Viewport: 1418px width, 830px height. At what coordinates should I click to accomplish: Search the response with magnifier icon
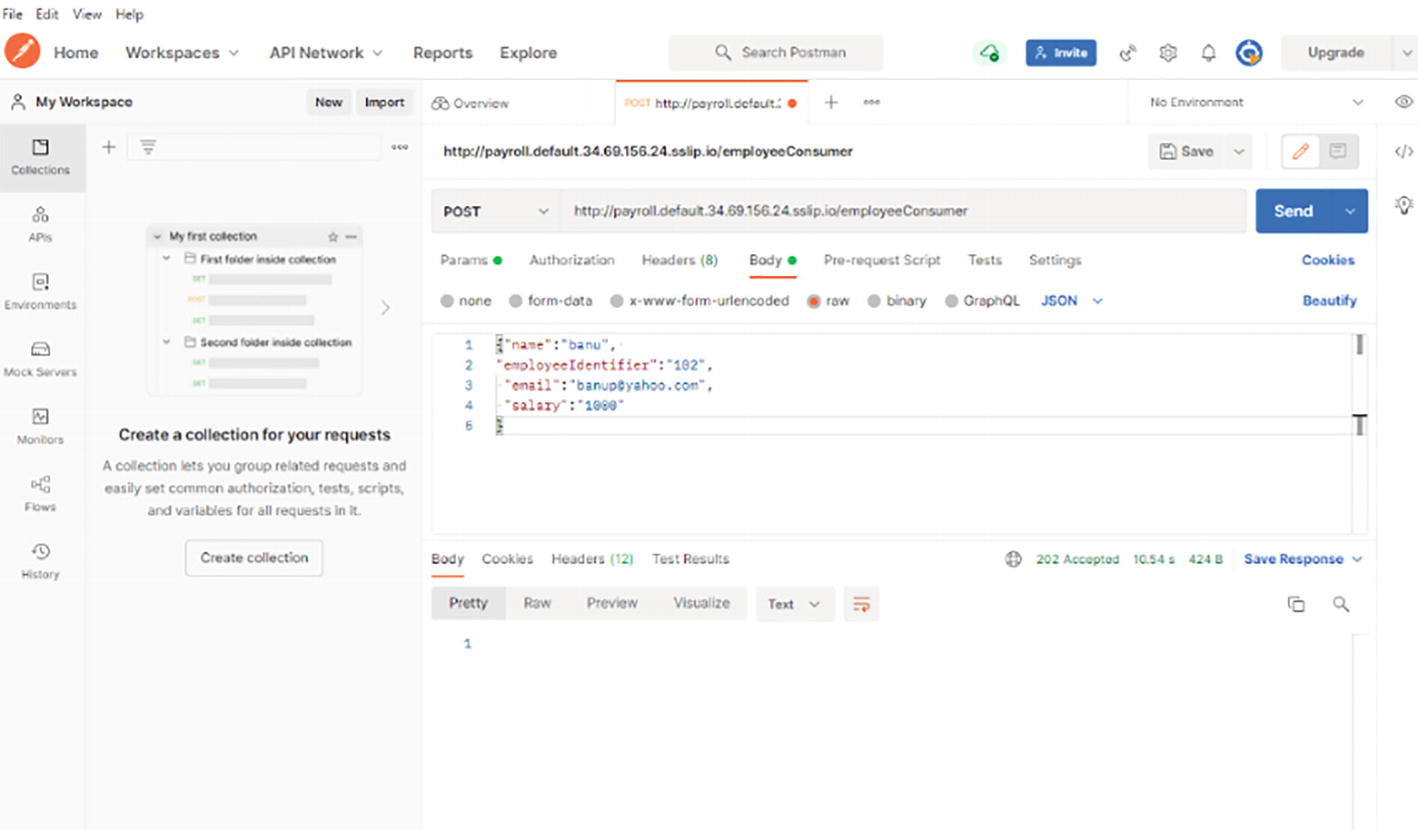pyautogui.click(x=1341, y=604)
